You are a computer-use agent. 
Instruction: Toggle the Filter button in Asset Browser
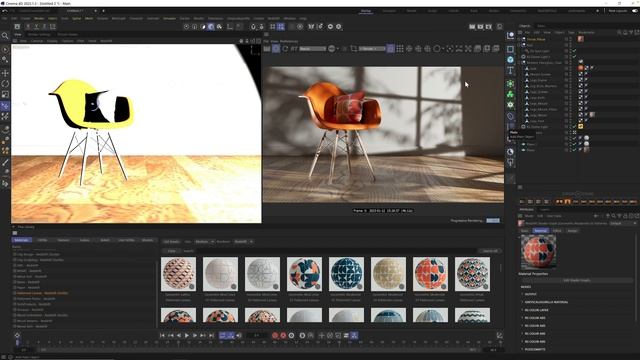click(172, 251)
